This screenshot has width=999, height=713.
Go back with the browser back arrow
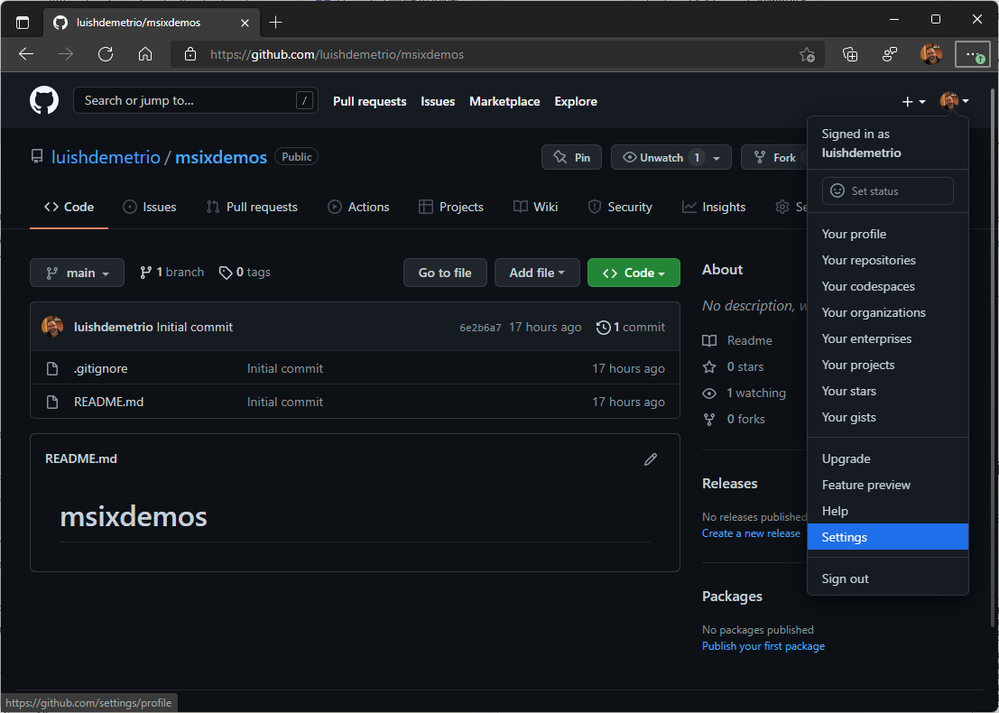(x=26, y=54)
